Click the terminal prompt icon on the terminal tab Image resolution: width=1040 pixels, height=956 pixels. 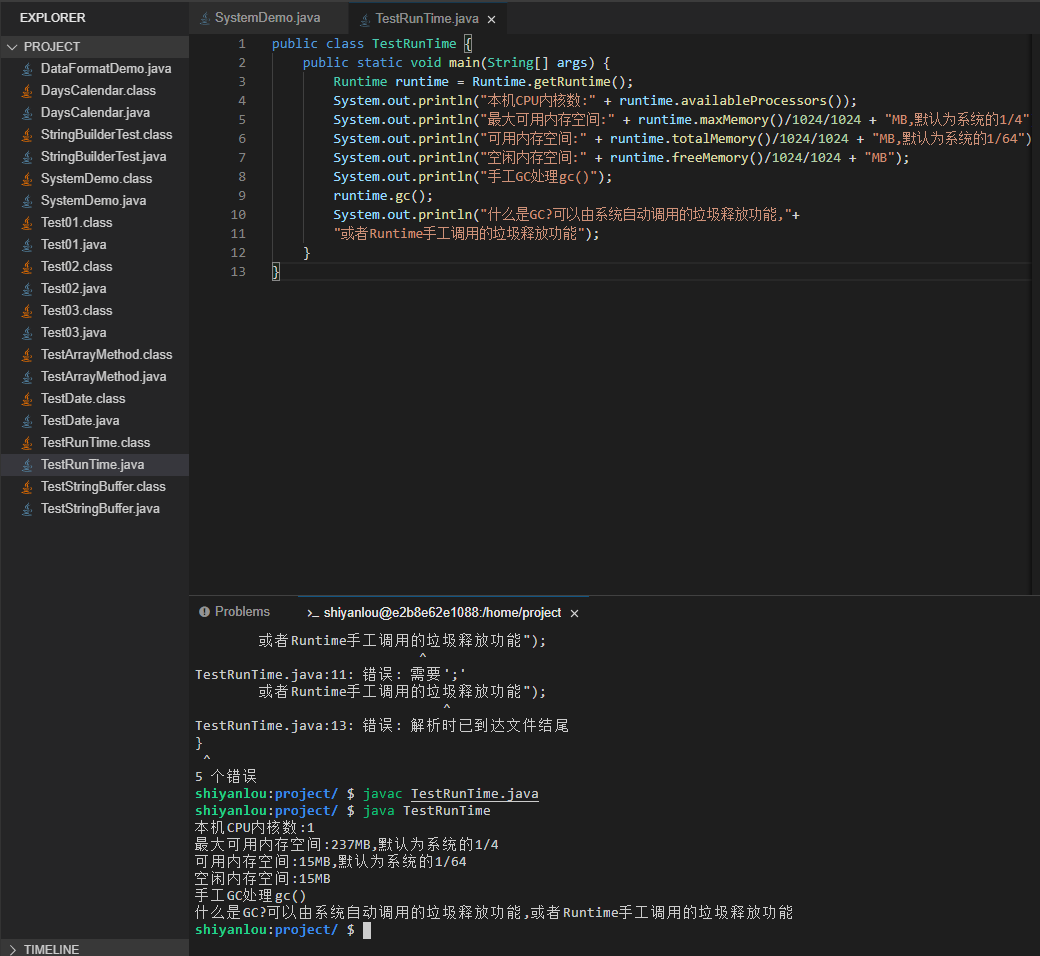tap(313, 613)
